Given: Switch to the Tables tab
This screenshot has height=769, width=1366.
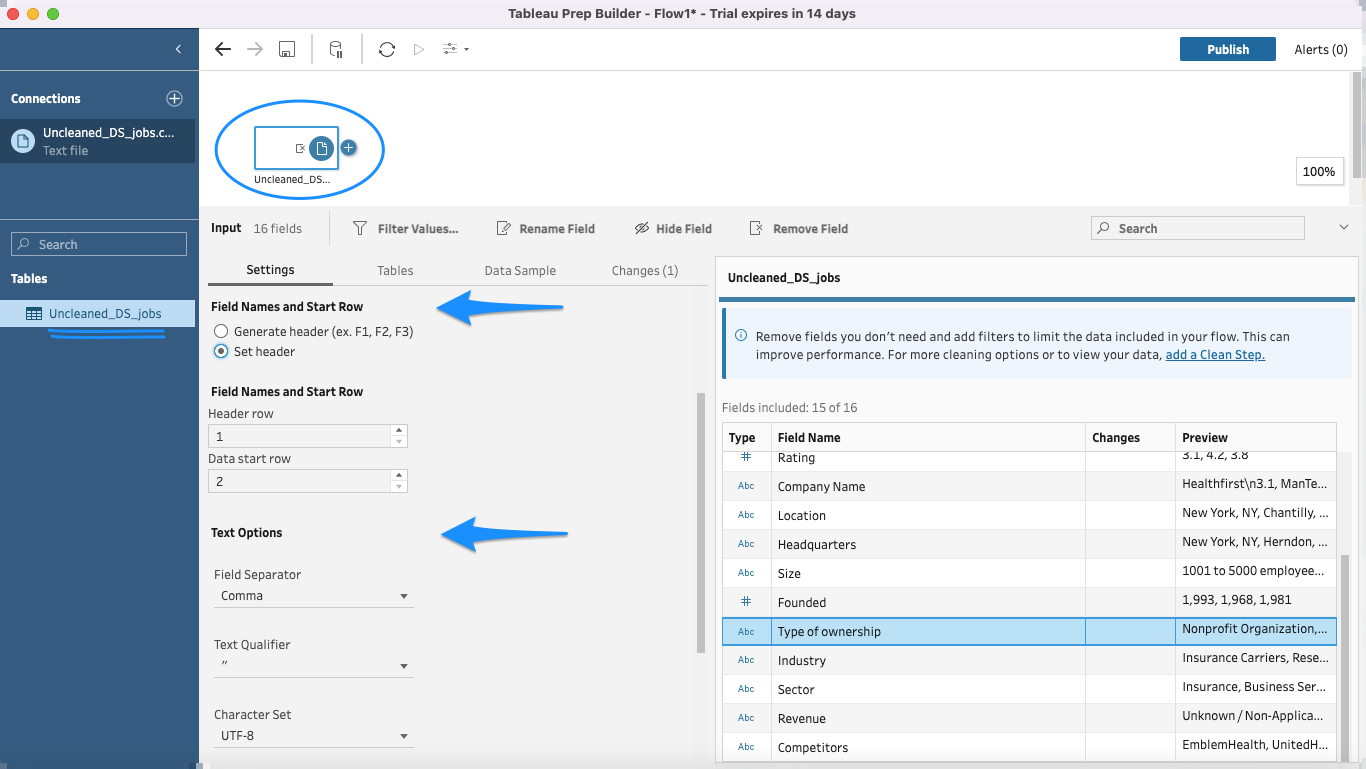Looking at the screenshot, I should point(395,270).
